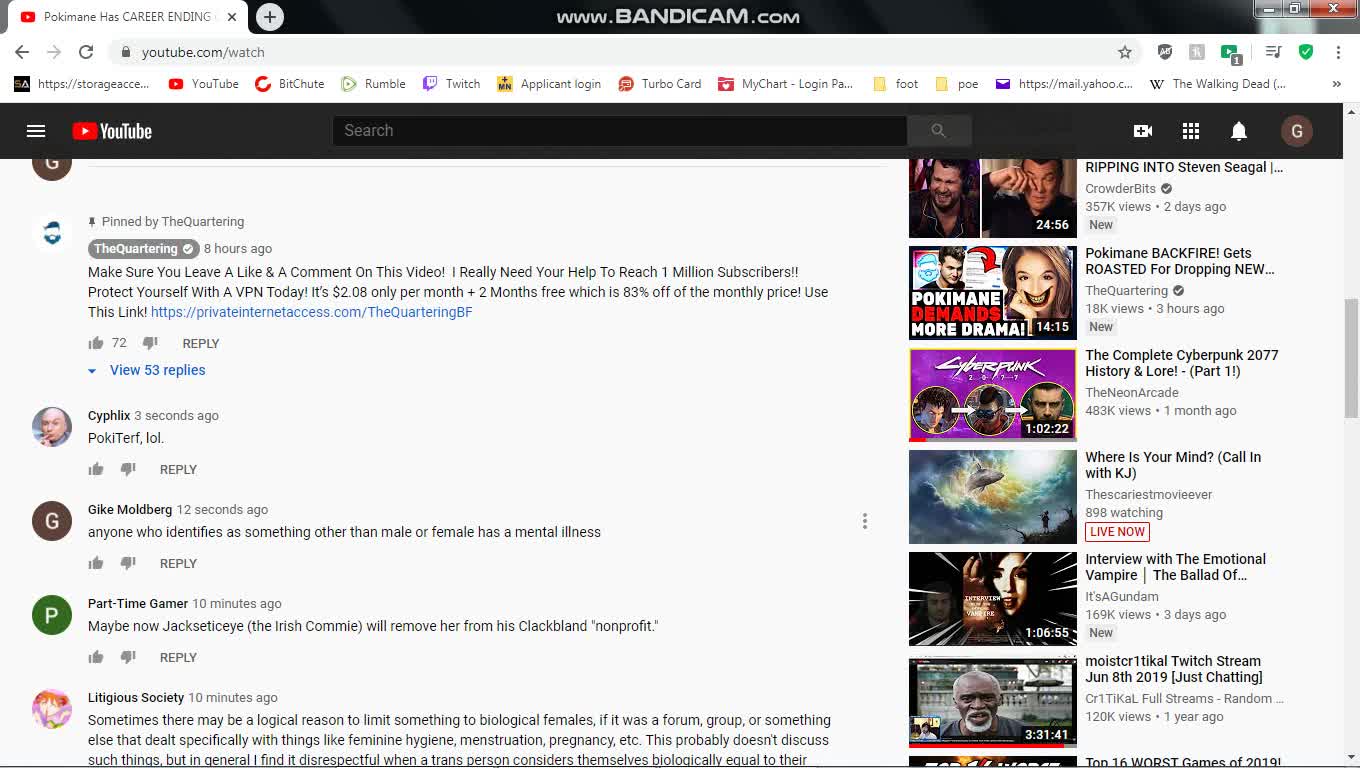Open Chrome's three-dot menu
1360x768 pixels.
point(1338,52)
